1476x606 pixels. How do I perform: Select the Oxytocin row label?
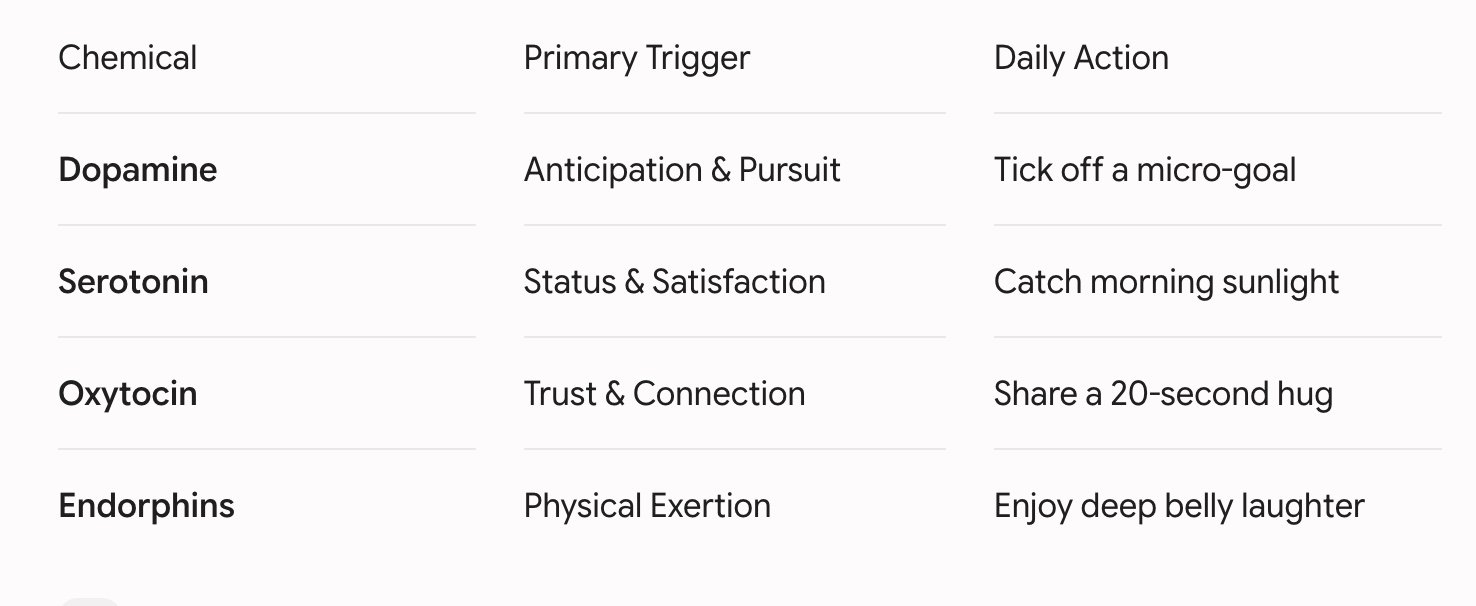[x=128, y=394]
